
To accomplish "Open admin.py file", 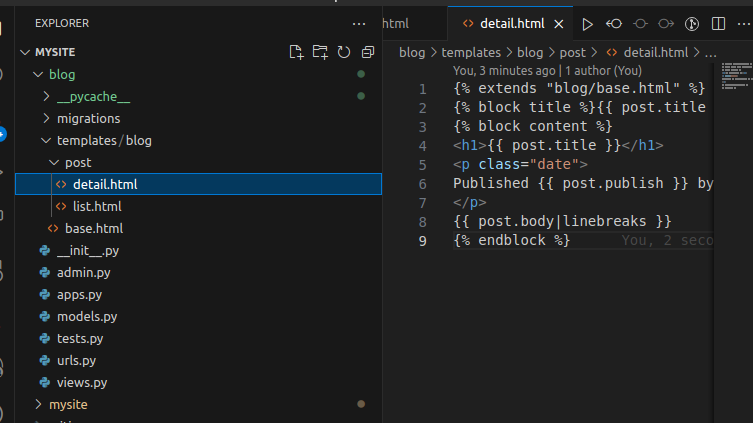I will [x=199, y=273].
